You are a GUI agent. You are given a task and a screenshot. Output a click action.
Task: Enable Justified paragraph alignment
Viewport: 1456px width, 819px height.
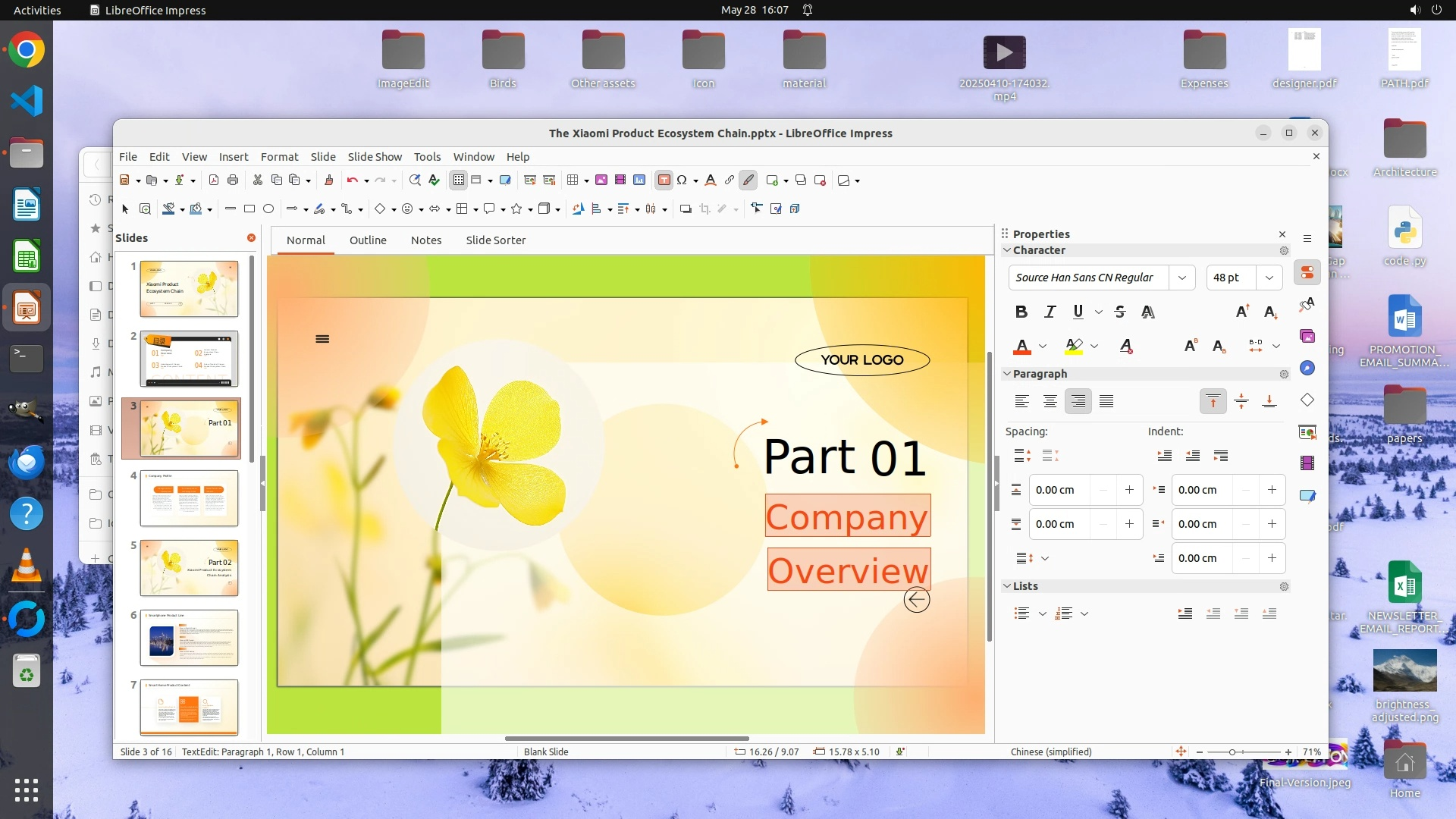tap(1106, 401)
